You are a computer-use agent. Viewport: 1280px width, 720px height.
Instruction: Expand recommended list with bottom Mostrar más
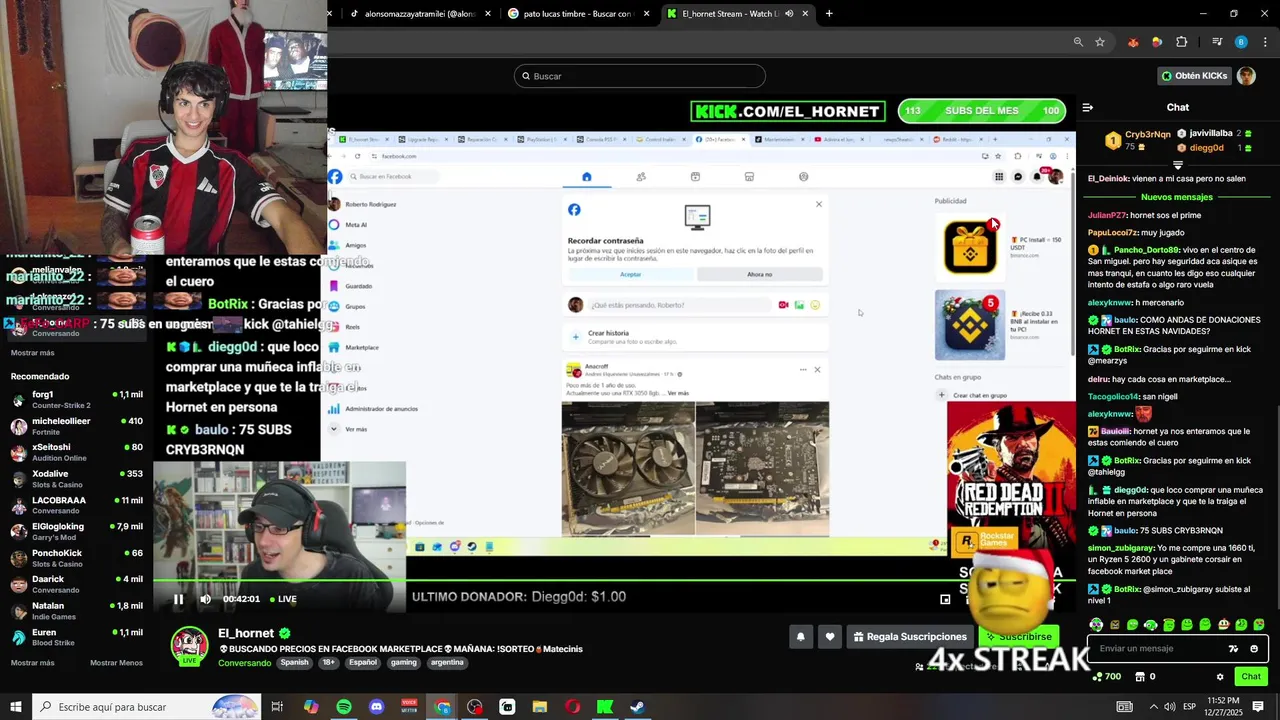point(33,663)
